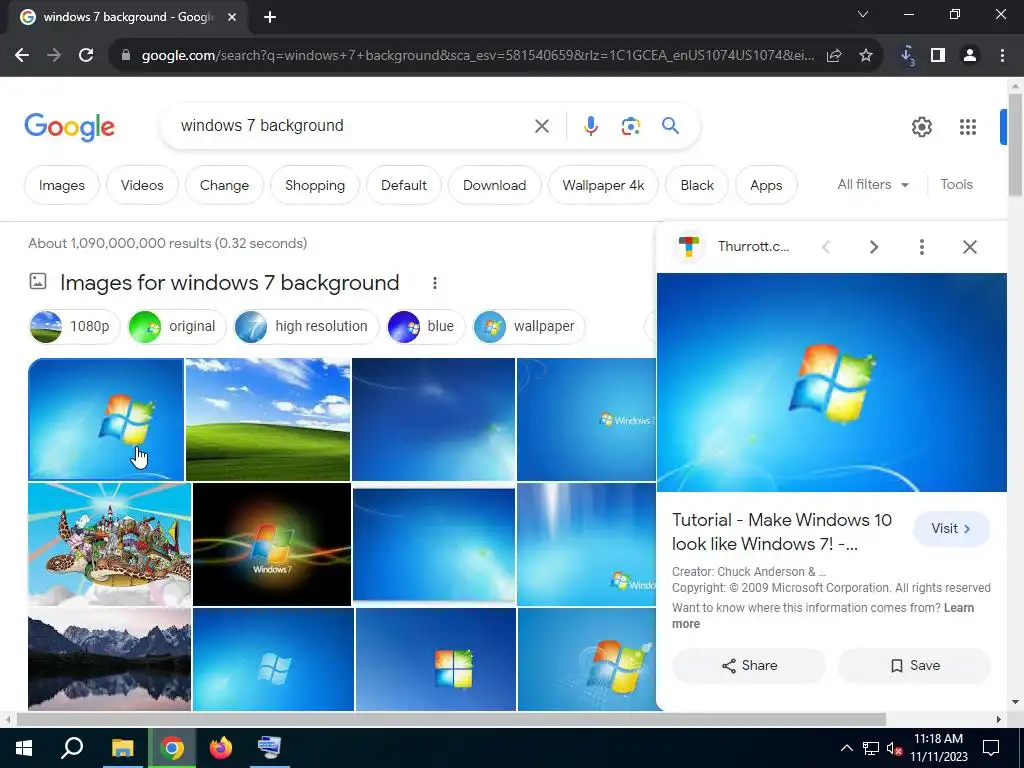This screenshot has height=768, width=1024.
Task: Share the previewed image
Action: (x=749, y=665)
